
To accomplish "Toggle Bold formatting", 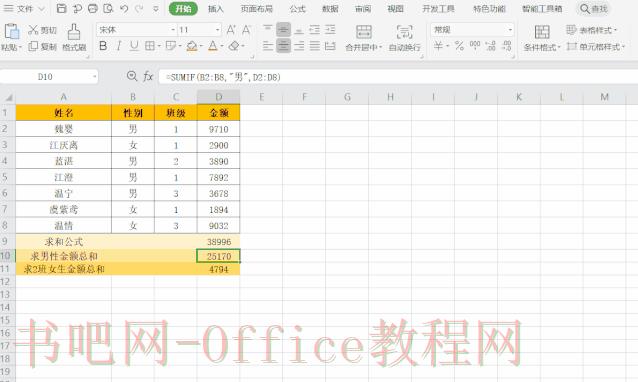I will pos(103,46).
